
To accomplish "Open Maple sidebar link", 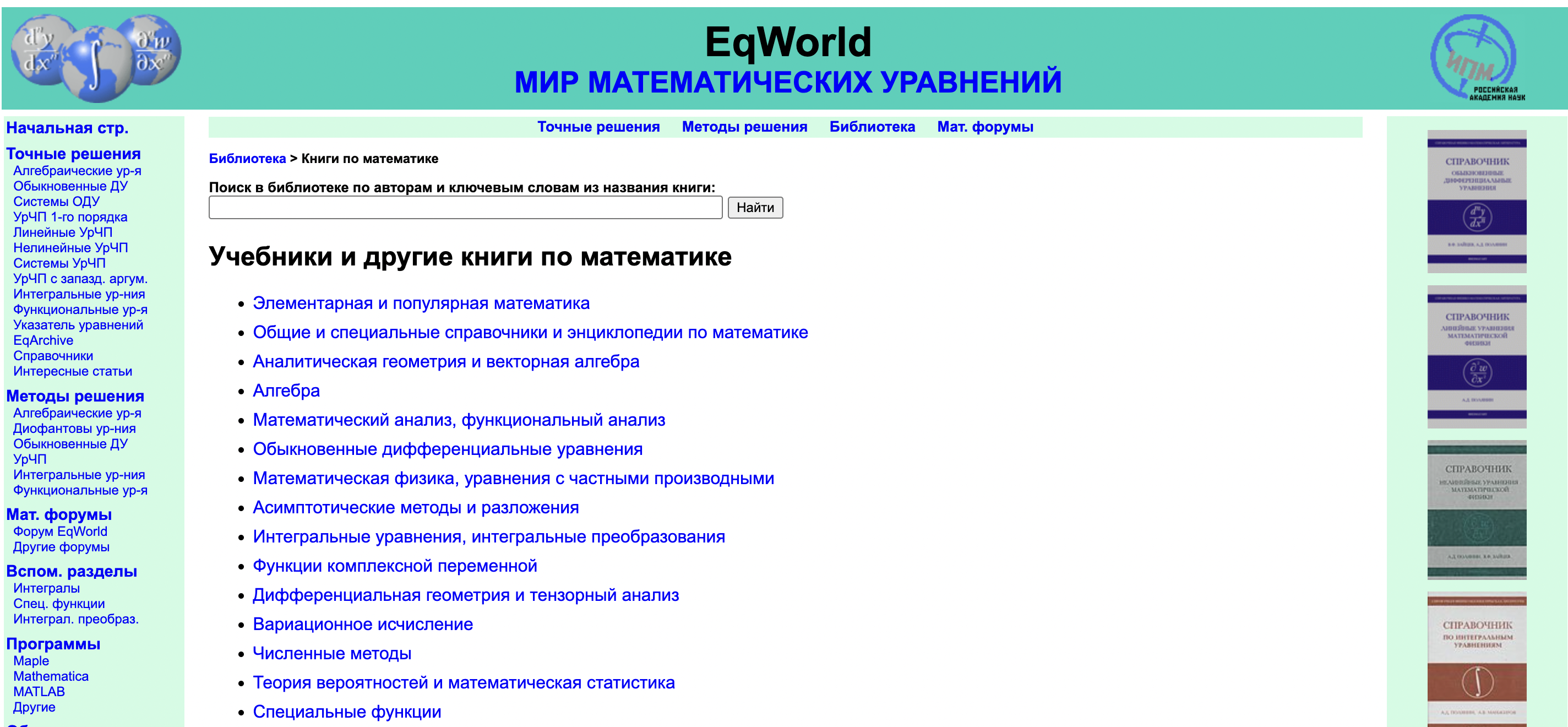I will 31,661.
